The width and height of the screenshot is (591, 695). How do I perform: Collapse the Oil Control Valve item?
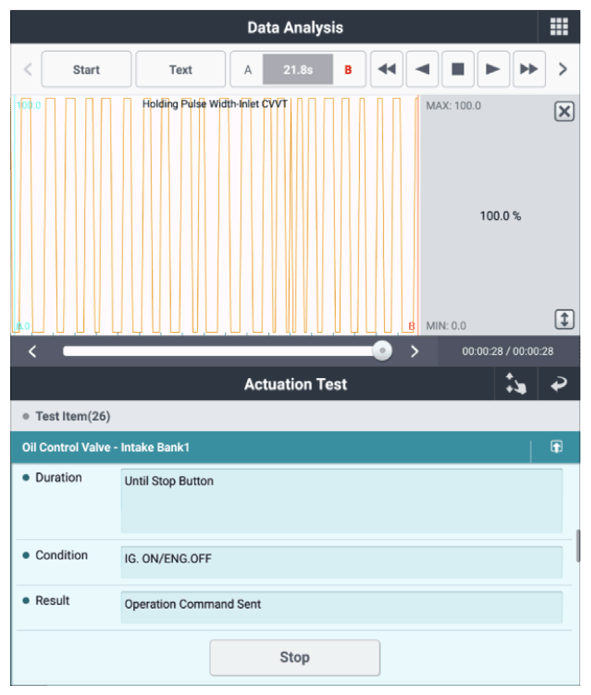pos(556,447)
